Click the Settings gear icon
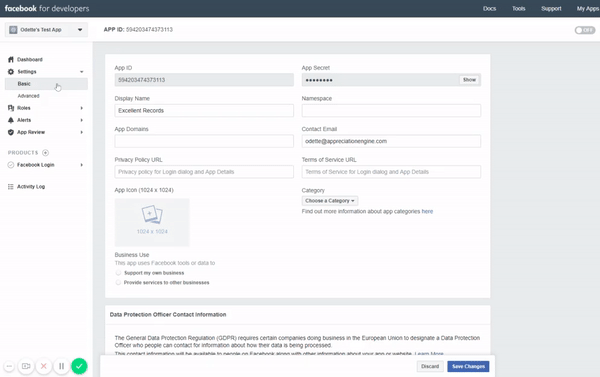This screenshot has width=600, height=377. click(11, 72)
